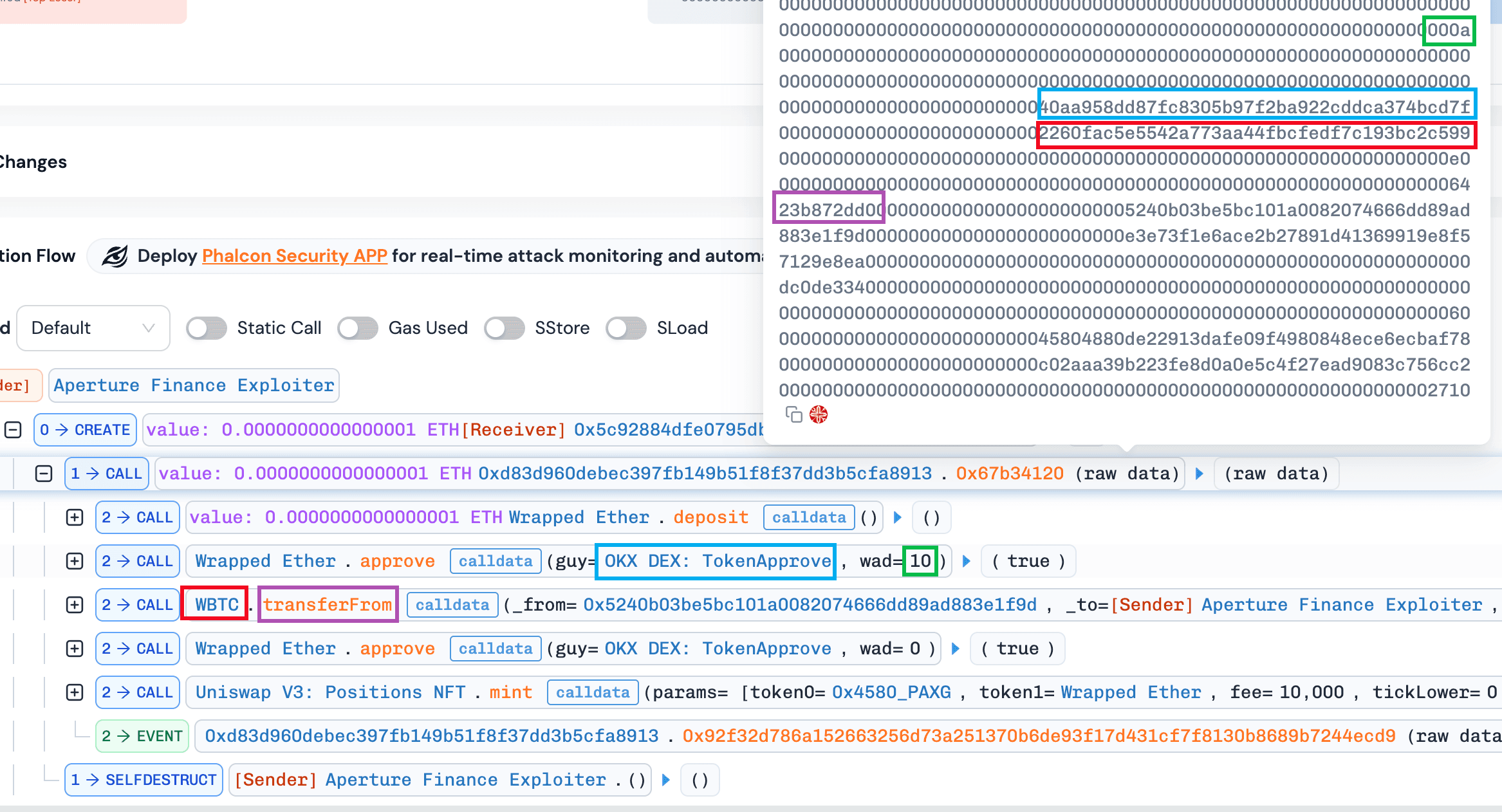Enable the Static Call toggle
Viewport: 1502px width, 812px height.
point(207,328)
